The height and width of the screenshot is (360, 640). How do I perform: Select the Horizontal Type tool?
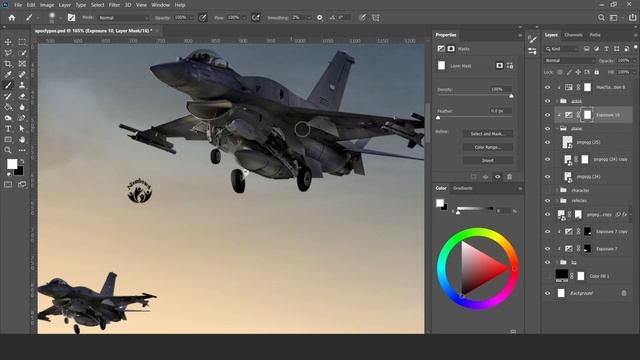(8, 129)
